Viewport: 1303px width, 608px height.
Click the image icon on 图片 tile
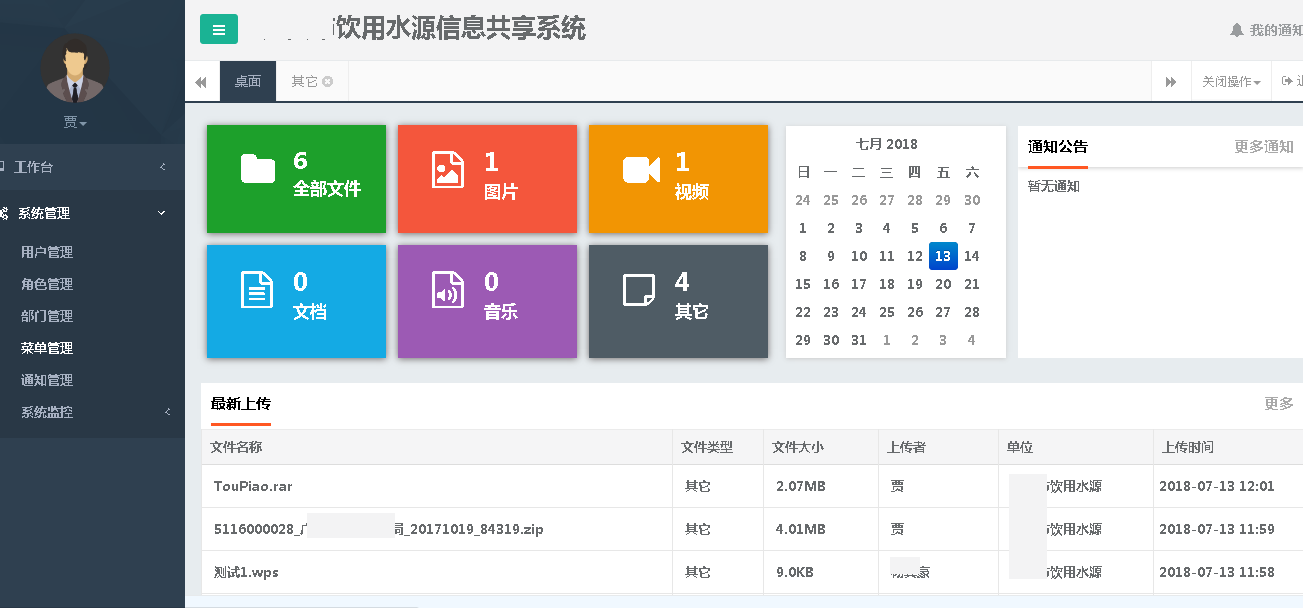click(x=448, y=169)
